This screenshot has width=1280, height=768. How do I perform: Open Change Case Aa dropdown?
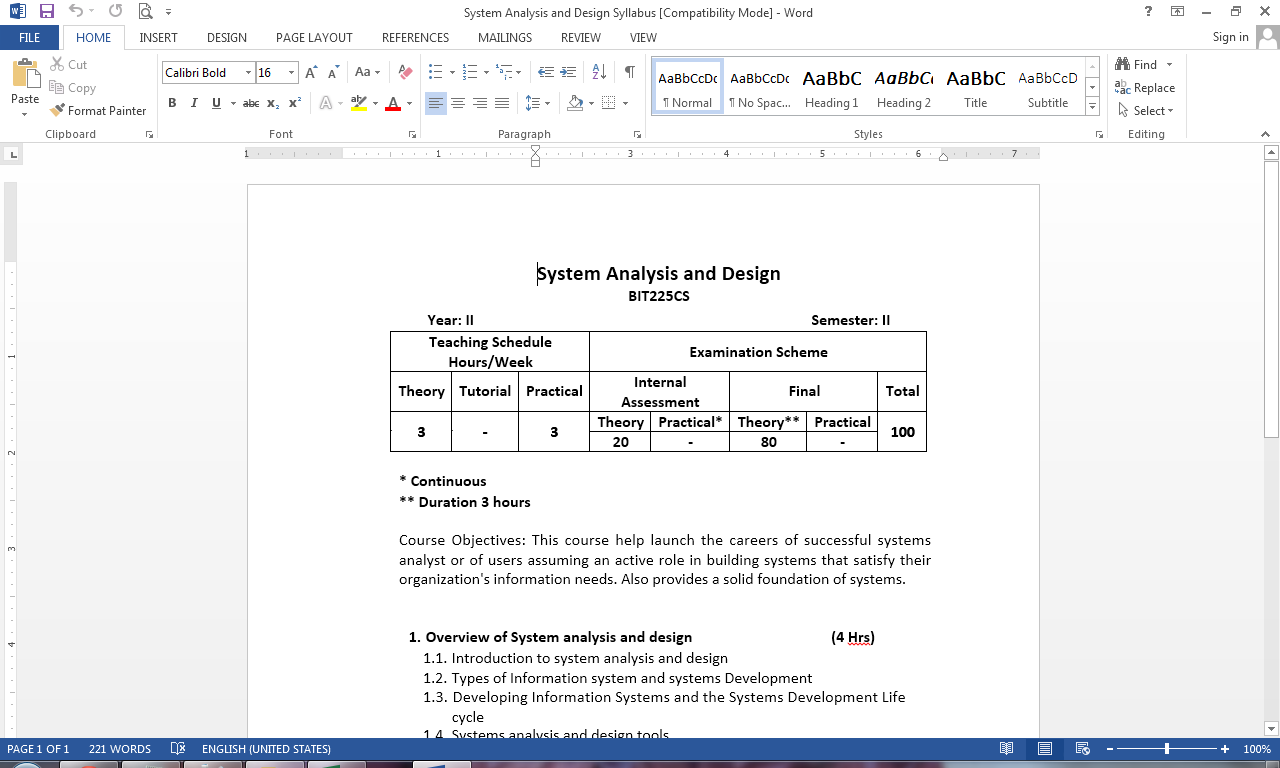tap(367, 72)
